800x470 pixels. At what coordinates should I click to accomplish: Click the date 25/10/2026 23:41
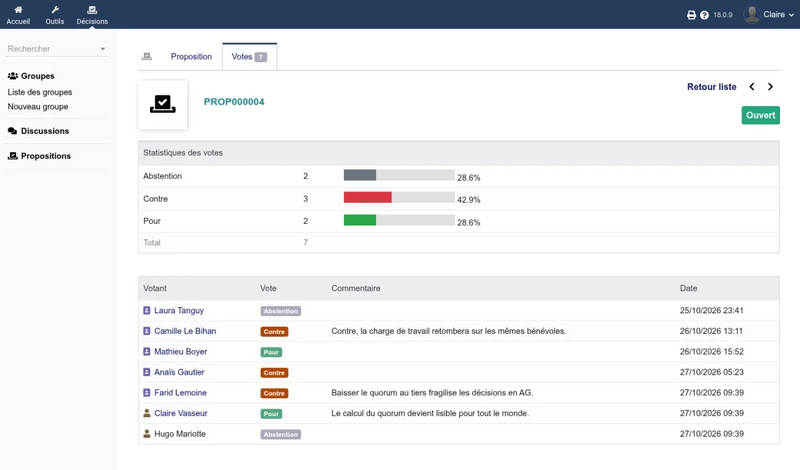point(711,310)
